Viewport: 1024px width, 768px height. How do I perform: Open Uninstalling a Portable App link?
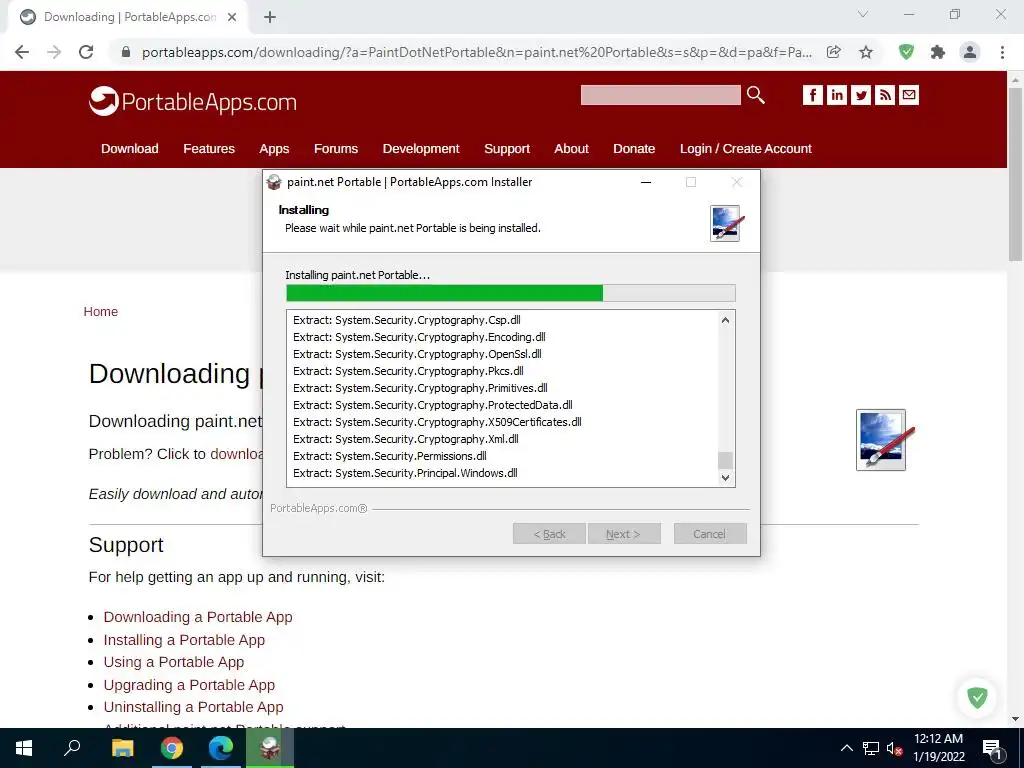click(x=193, y=707)
